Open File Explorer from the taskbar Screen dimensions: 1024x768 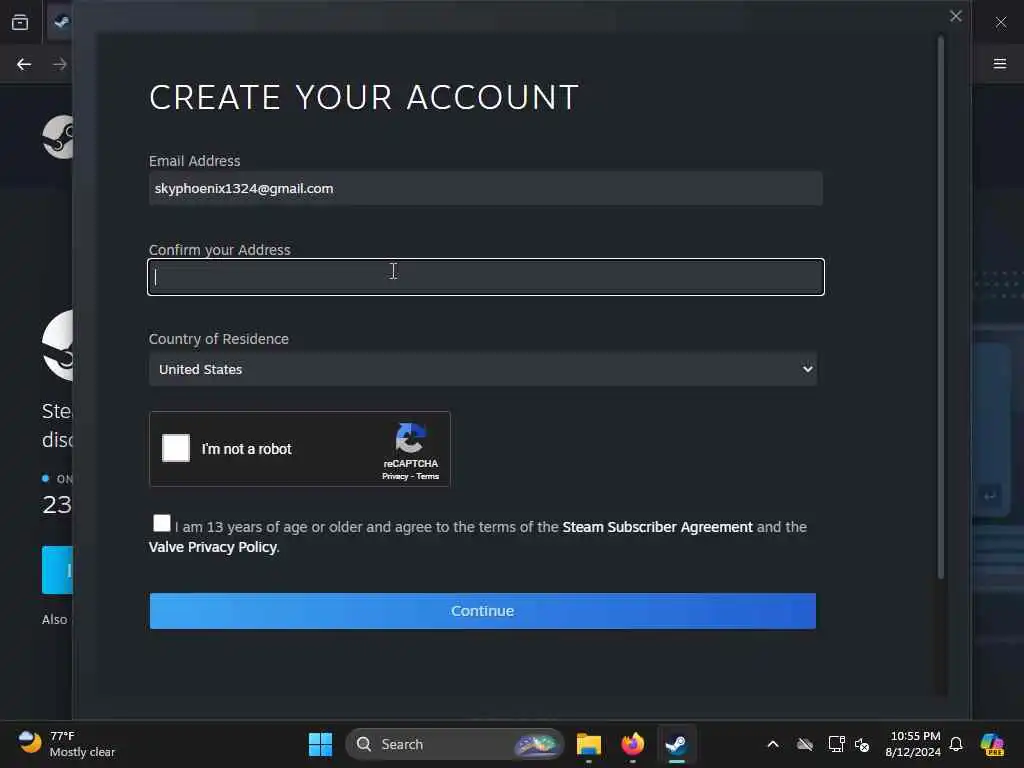point(588,744)
